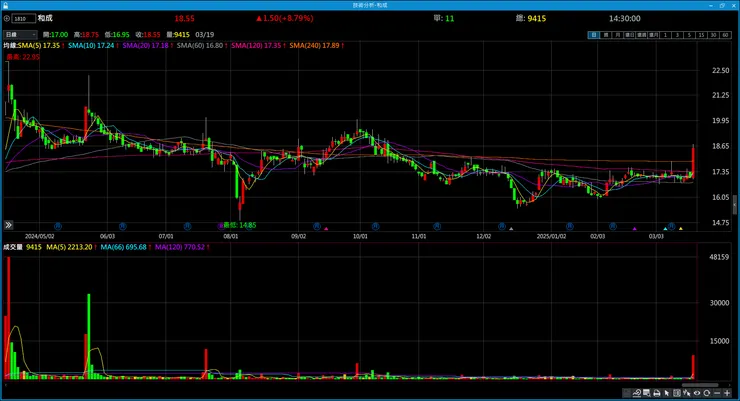Image resolution: width=740 pixels, height=401 pixels.
Task: Click the change value ▲1.50(+8.79%)
Action: [x=285, y=18]
